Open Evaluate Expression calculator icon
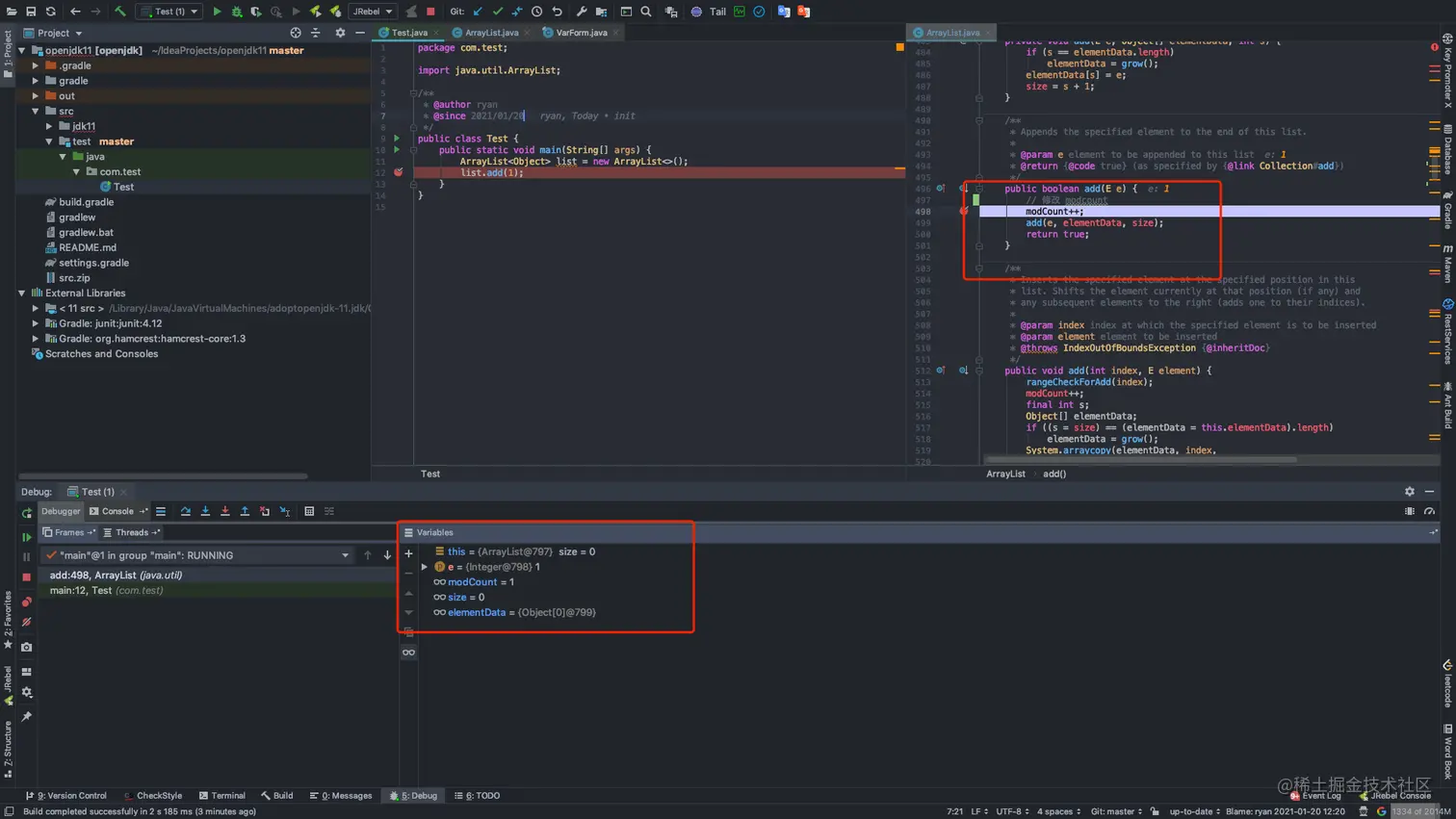 tap(309, 511)
